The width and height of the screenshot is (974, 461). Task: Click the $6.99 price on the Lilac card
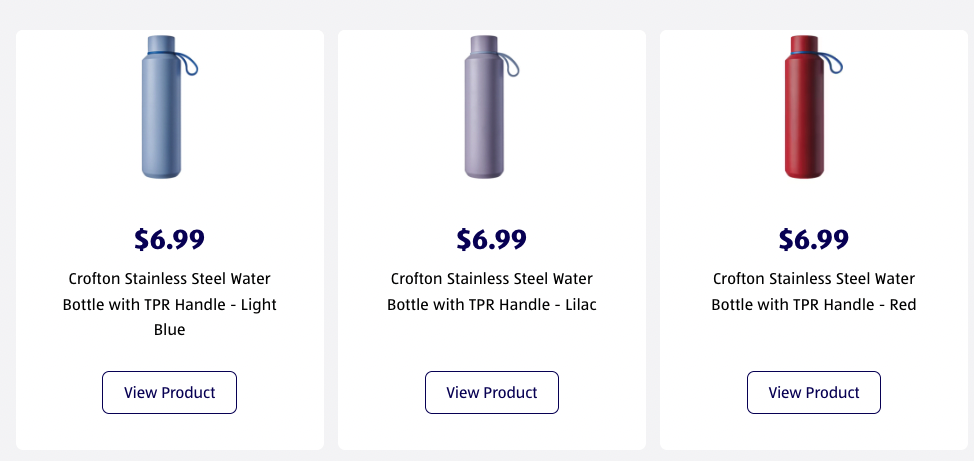[492, 240]
